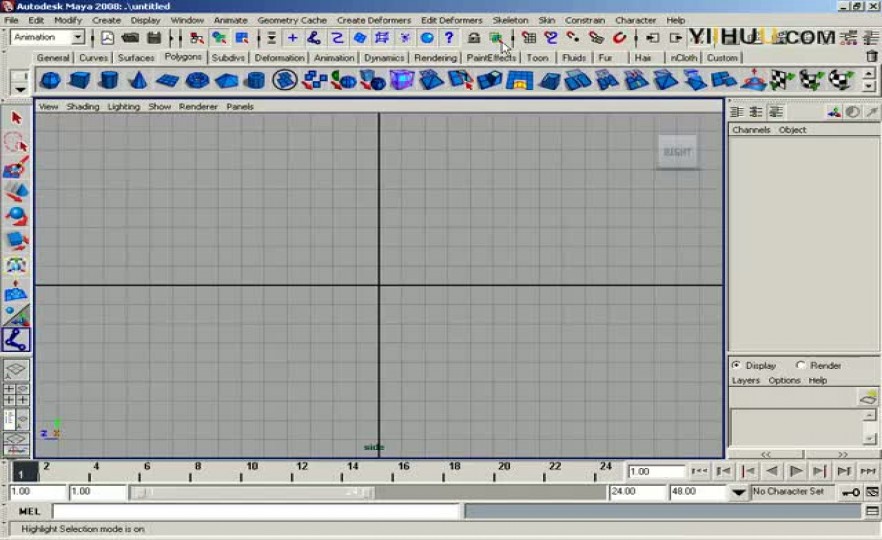Create a polygon cone from shelf

[138, 80]
